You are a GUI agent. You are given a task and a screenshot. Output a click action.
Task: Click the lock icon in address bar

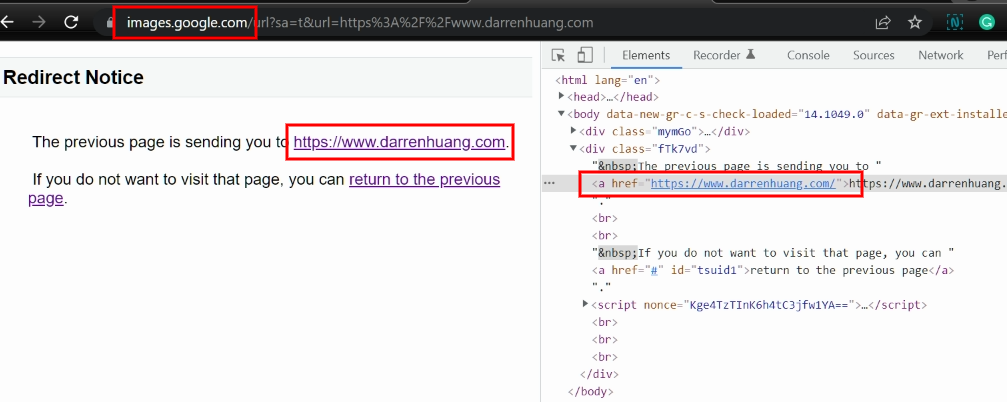pyautogui.click(x=108, y=22)
